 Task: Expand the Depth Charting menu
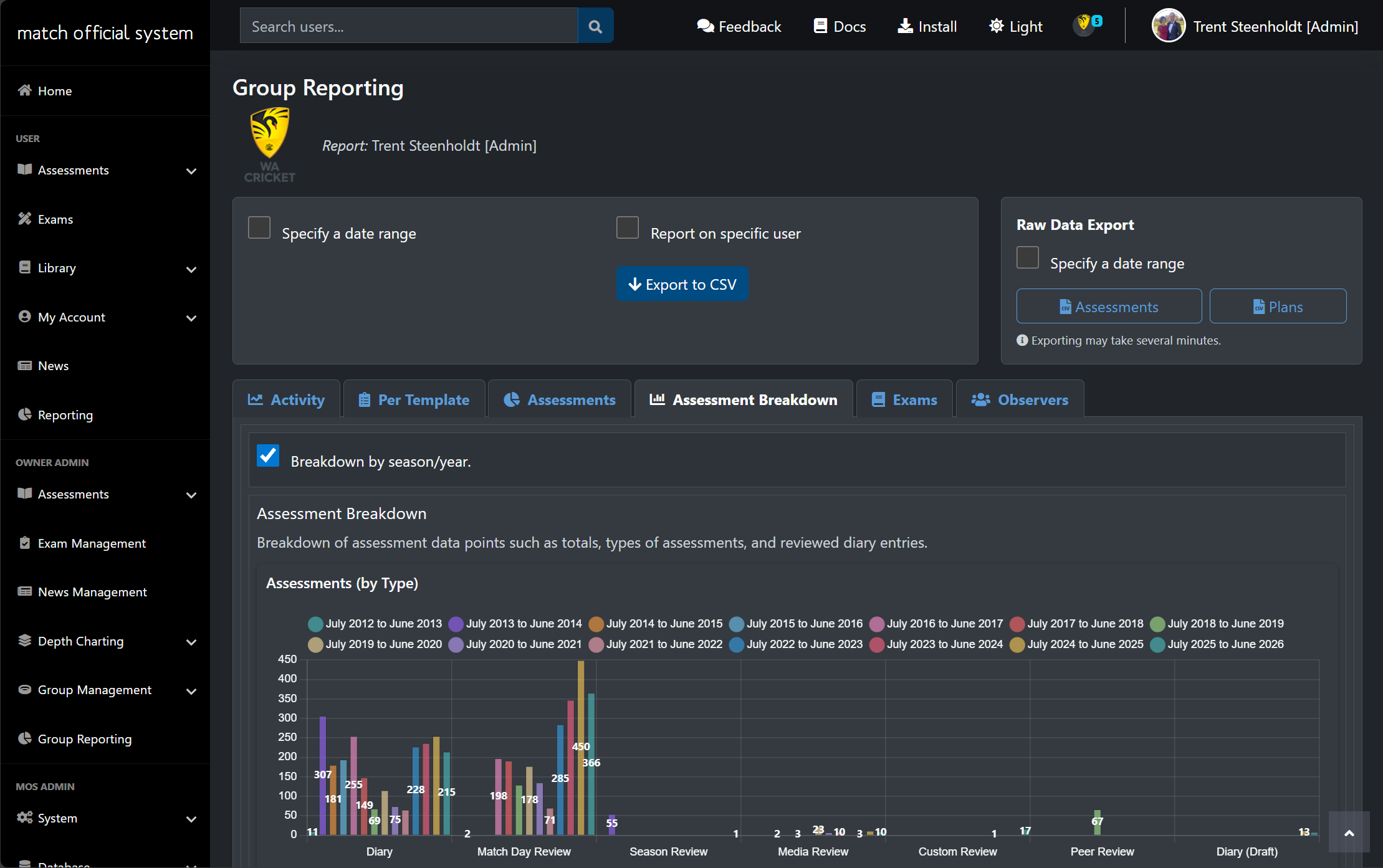point(191,642)
